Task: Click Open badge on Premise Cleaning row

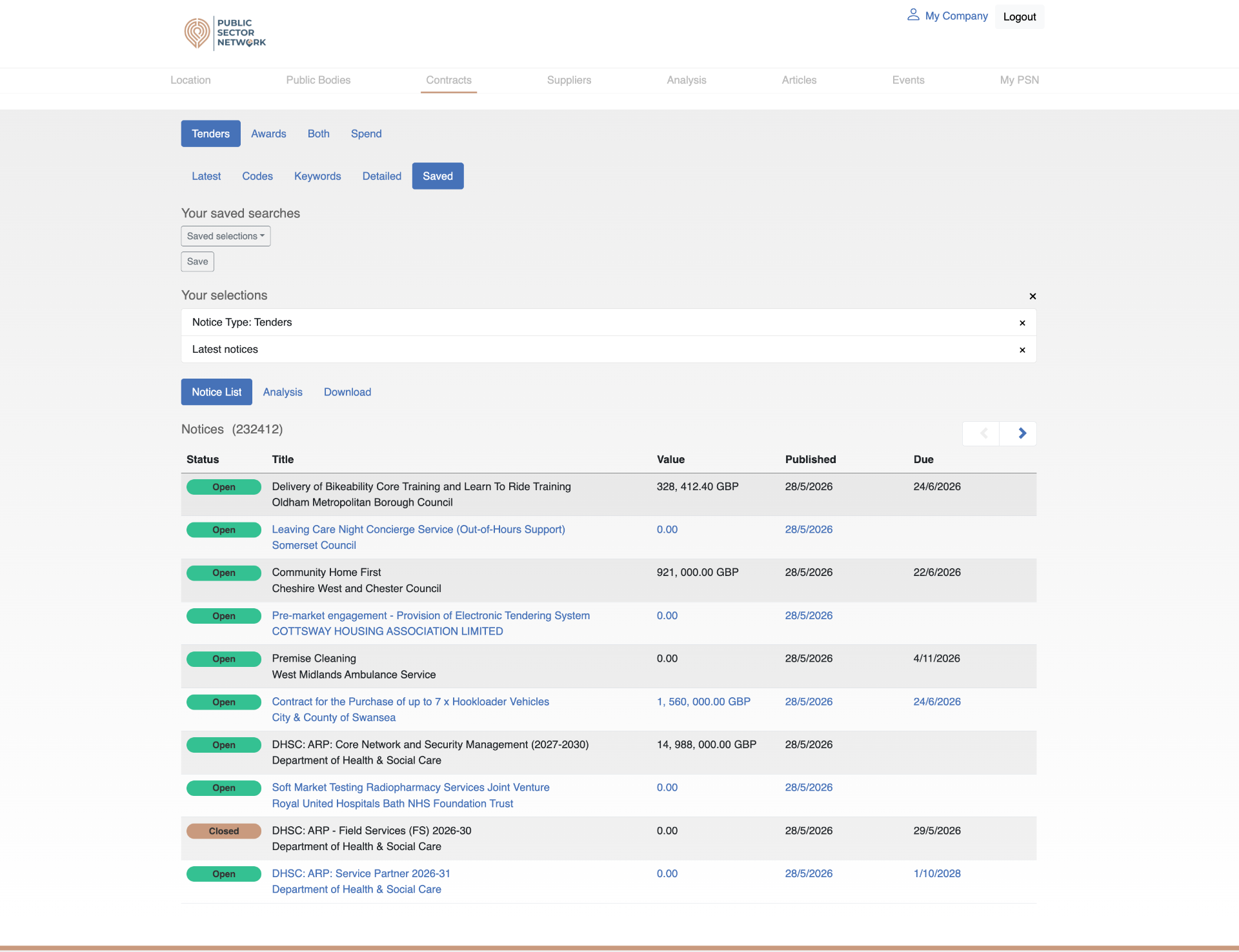Action: click(x=224, y=659)
